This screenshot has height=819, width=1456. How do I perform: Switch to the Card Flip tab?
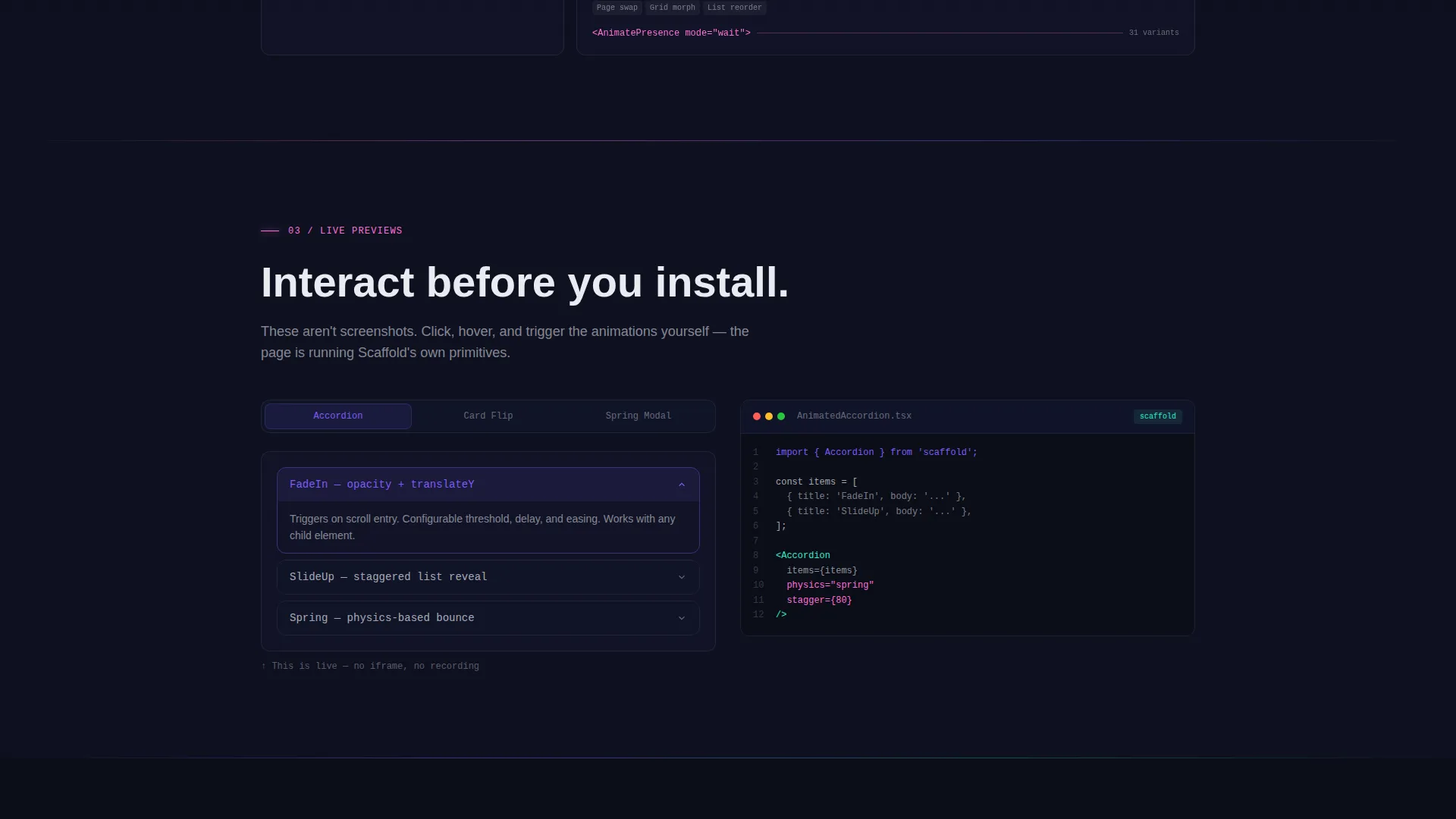pos(488,416)
